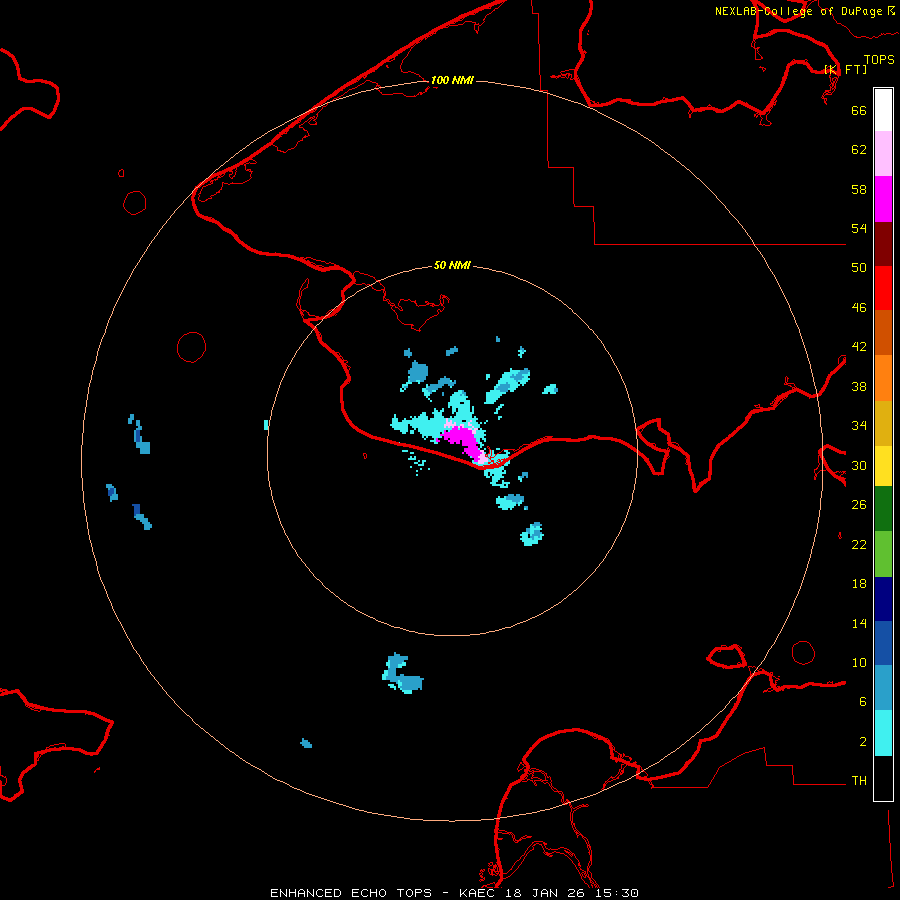
Task: Click the 58 legend scale label
Action: click(x=859, y=189)
